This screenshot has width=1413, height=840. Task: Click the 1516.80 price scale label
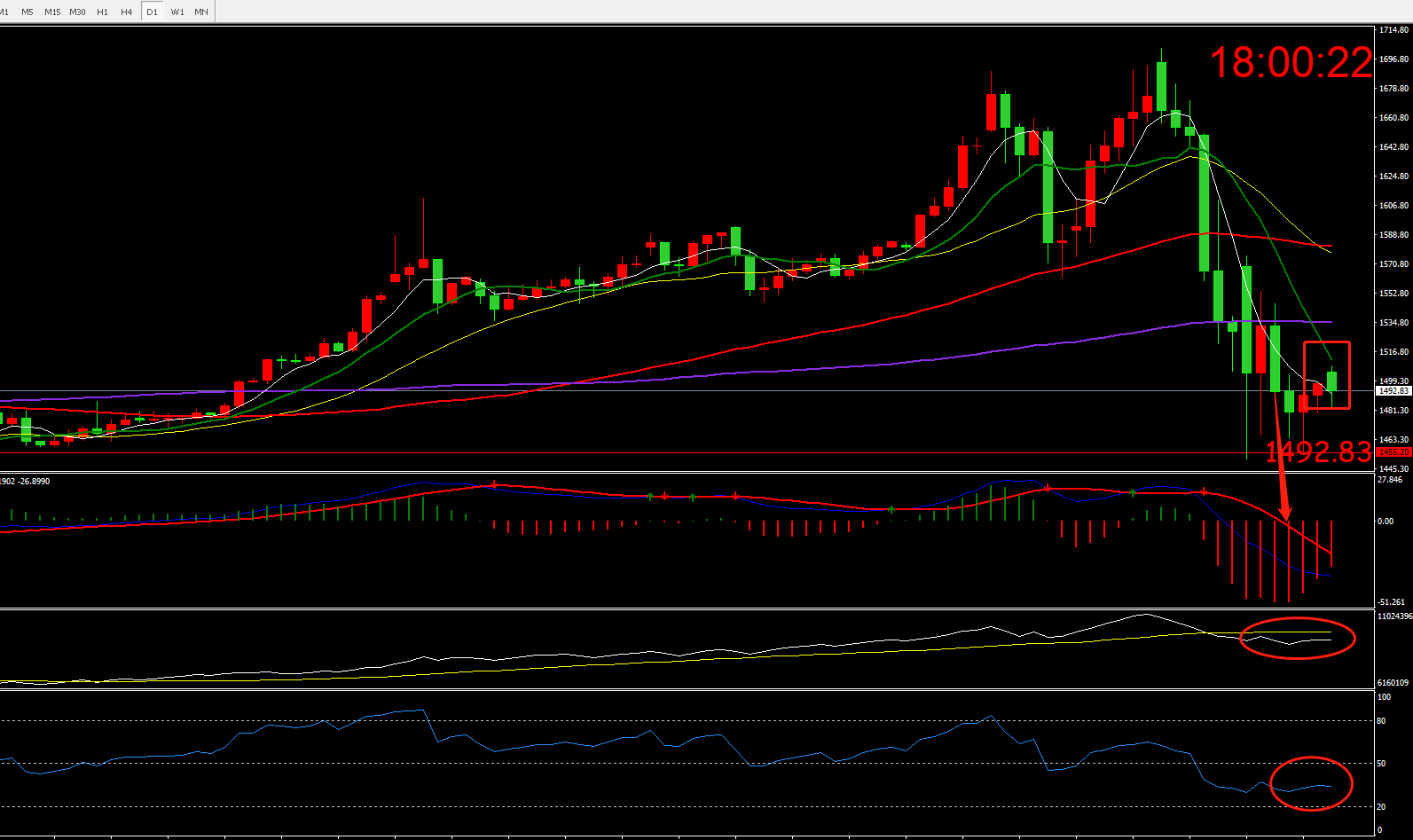1394,352
